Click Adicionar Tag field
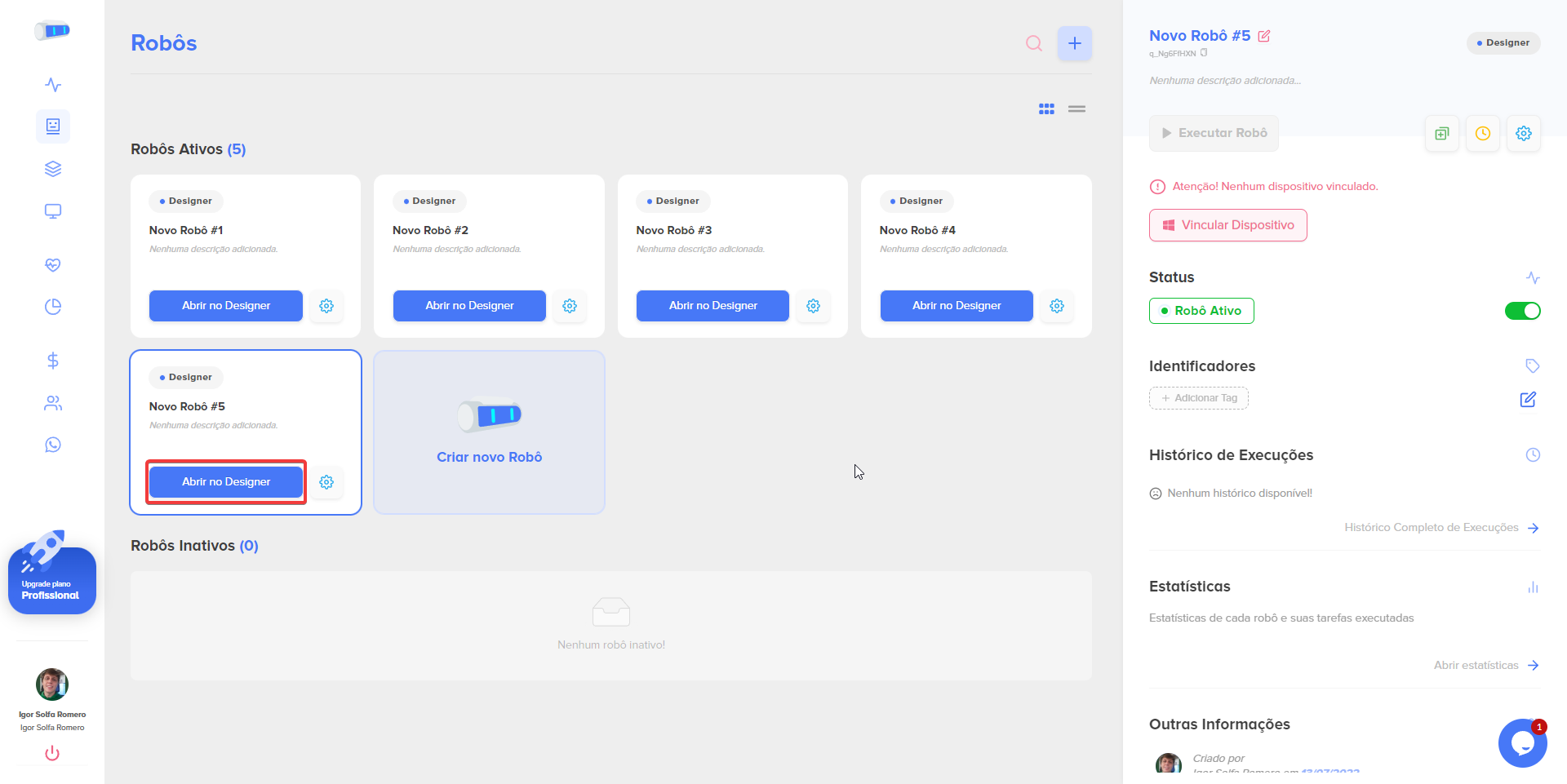 coord(1198,398)
